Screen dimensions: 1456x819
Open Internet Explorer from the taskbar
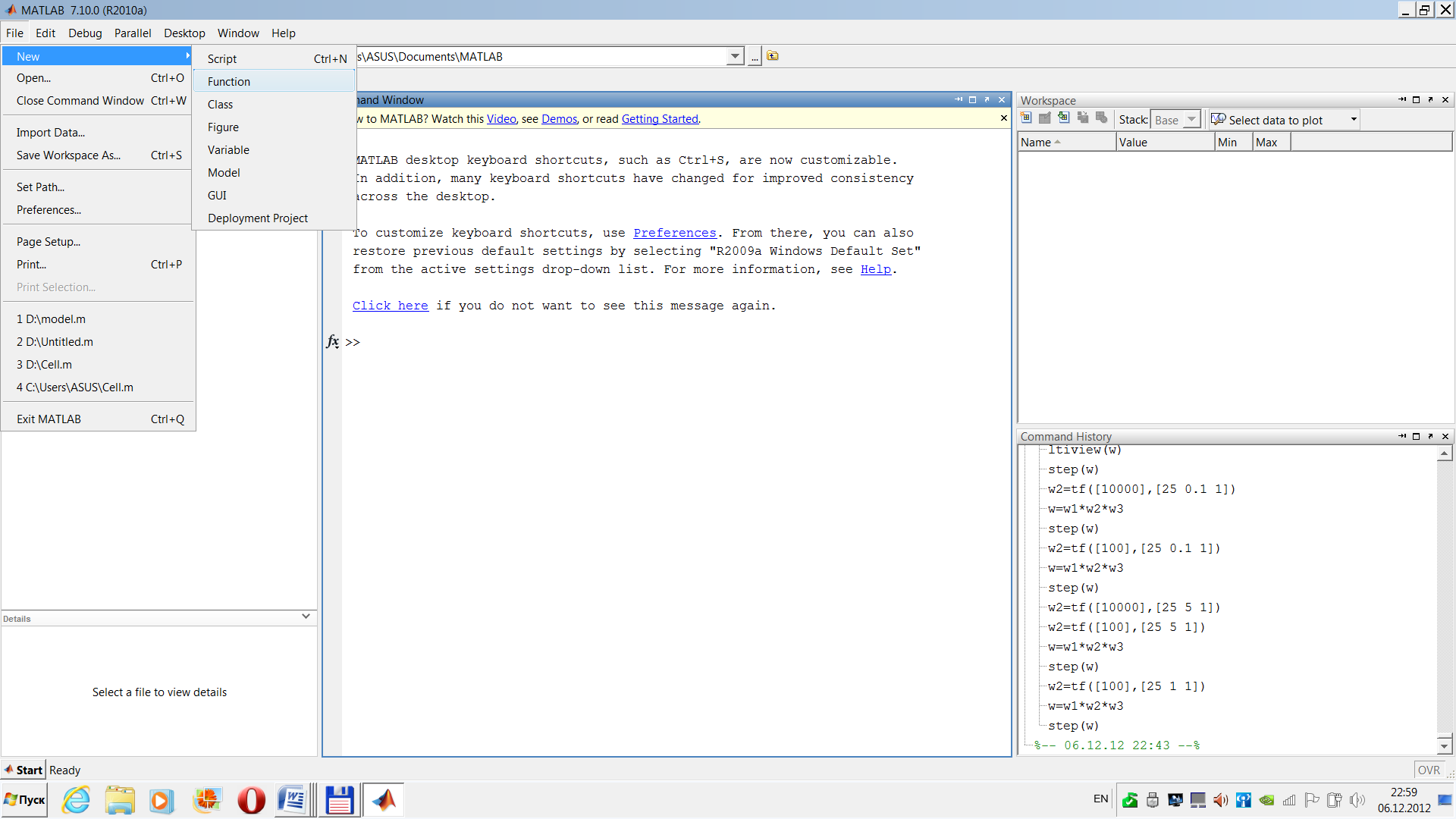(76, 800)
